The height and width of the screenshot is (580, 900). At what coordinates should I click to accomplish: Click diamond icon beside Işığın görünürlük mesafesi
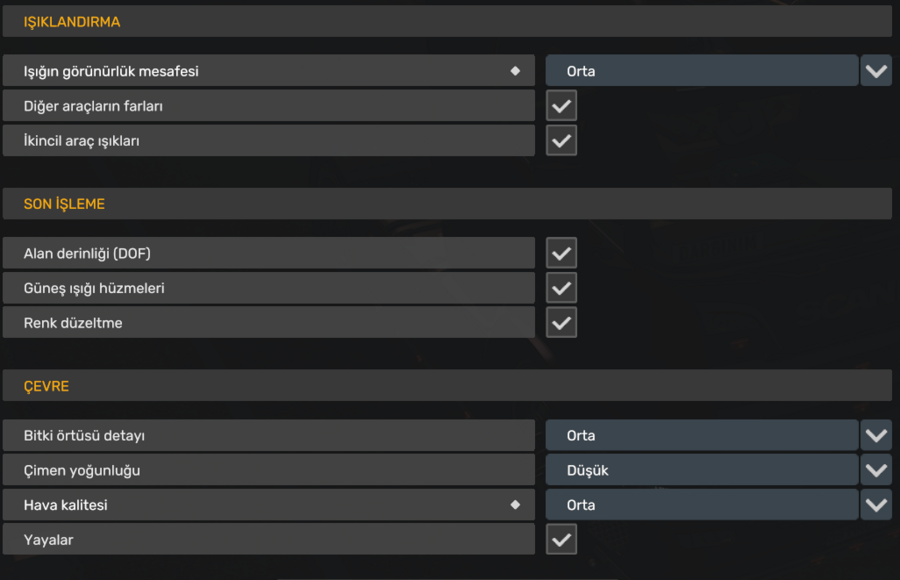(x=515, y=71)
